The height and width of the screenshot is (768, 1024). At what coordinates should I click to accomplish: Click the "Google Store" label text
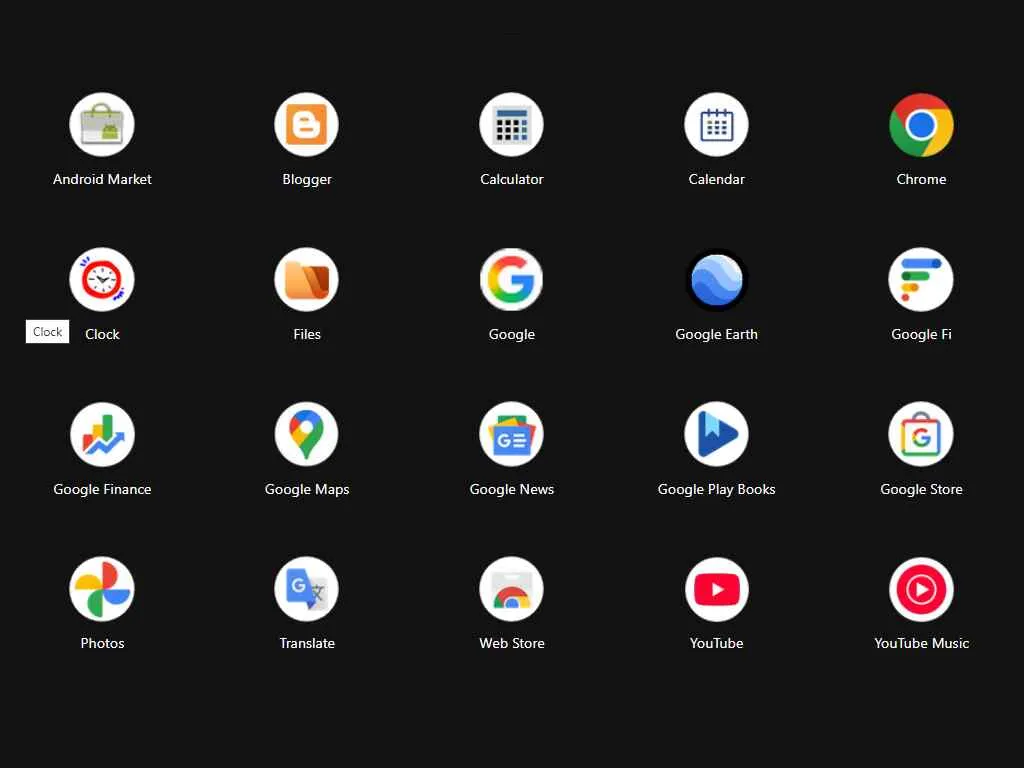[921, 490]
